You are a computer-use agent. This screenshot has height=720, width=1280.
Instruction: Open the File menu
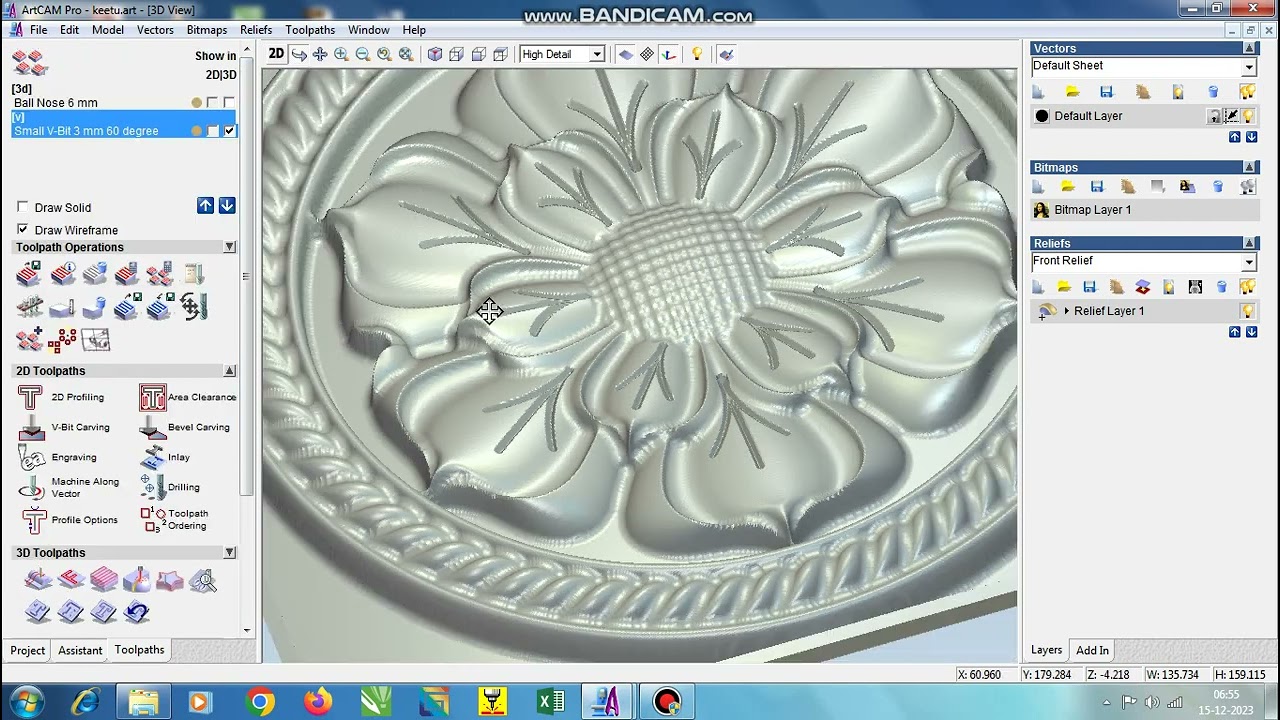click(x=38, y=30)
